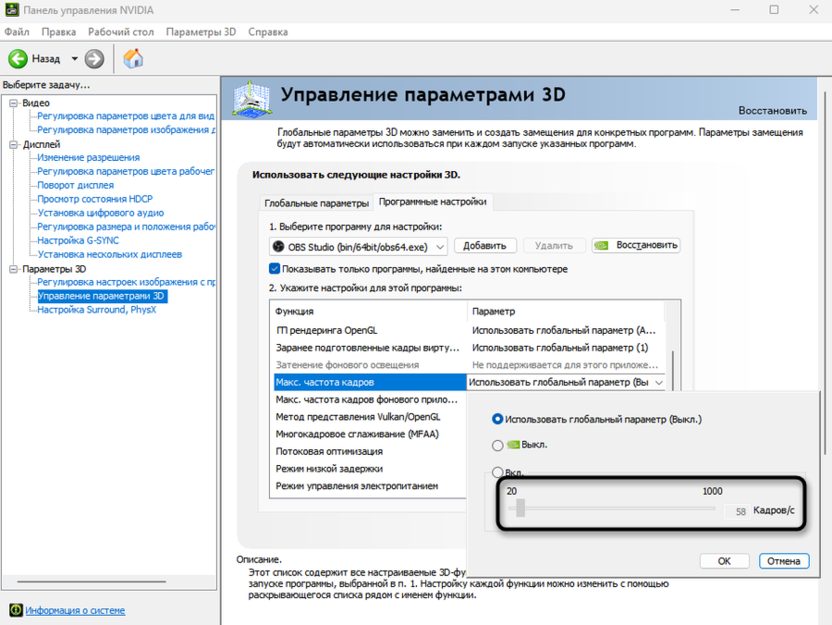Collapse the Дисплей tree node
Image resolution: width=832 pixels, height=625 pixels.
coord(14,144)
